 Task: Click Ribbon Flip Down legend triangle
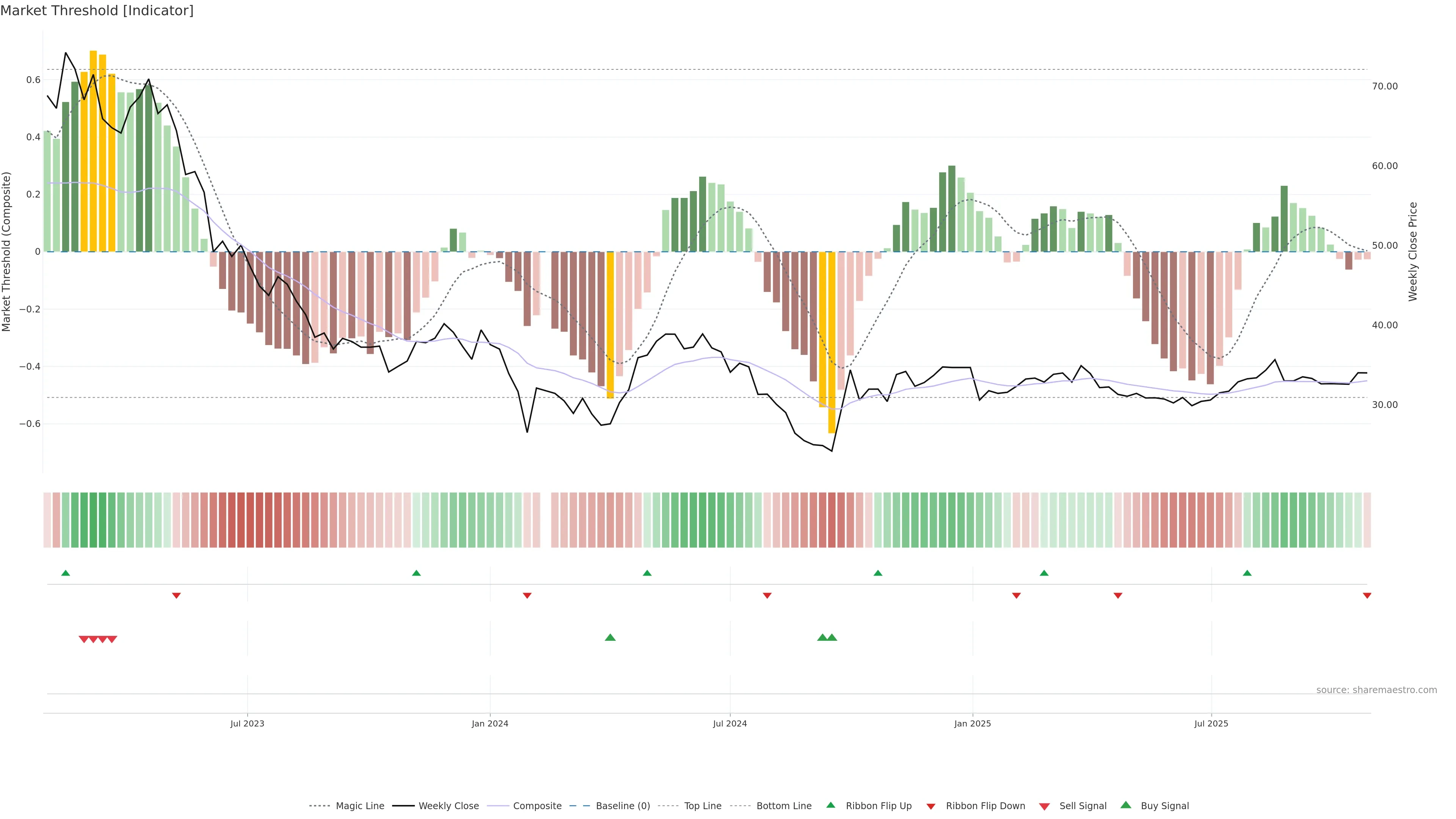click(x=930, y=806)
